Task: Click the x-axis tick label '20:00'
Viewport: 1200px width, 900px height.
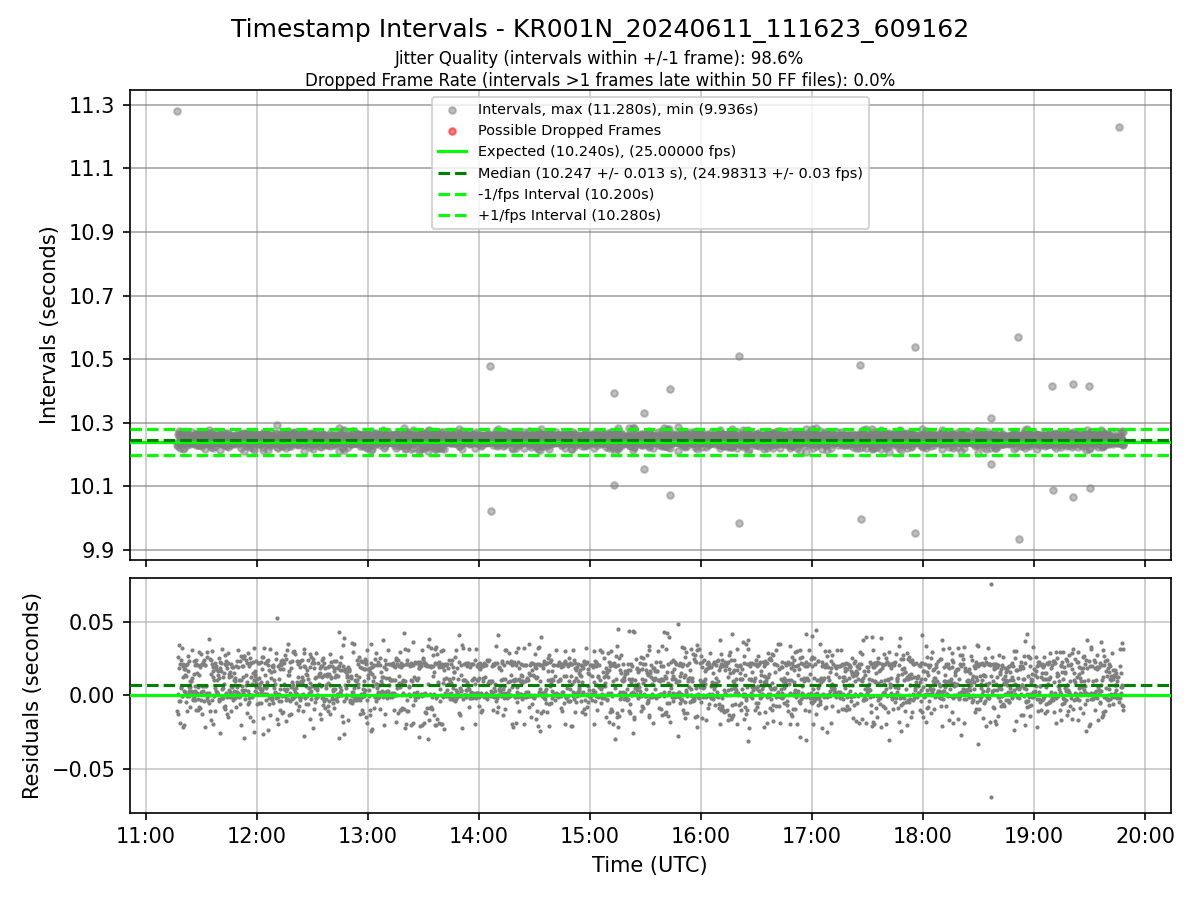Action: click(x=1144, y=834)
